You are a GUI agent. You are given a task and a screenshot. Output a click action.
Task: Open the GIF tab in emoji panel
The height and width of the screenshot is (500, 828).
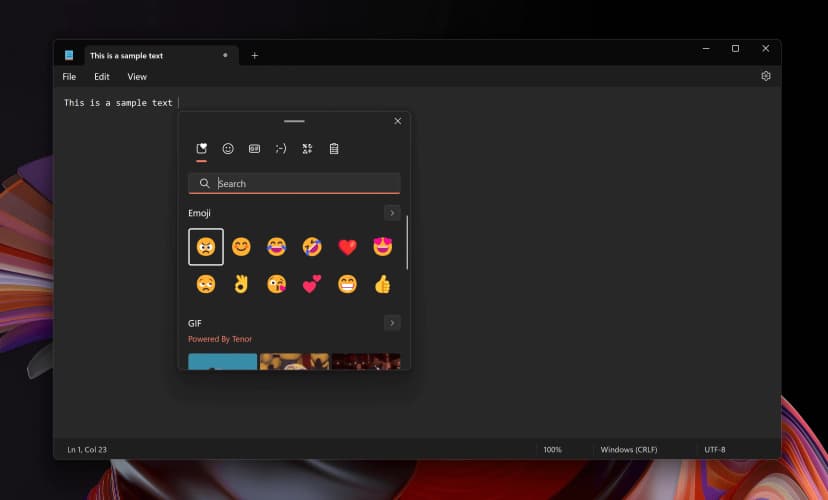pyautogui.click(x=254, y=148)
